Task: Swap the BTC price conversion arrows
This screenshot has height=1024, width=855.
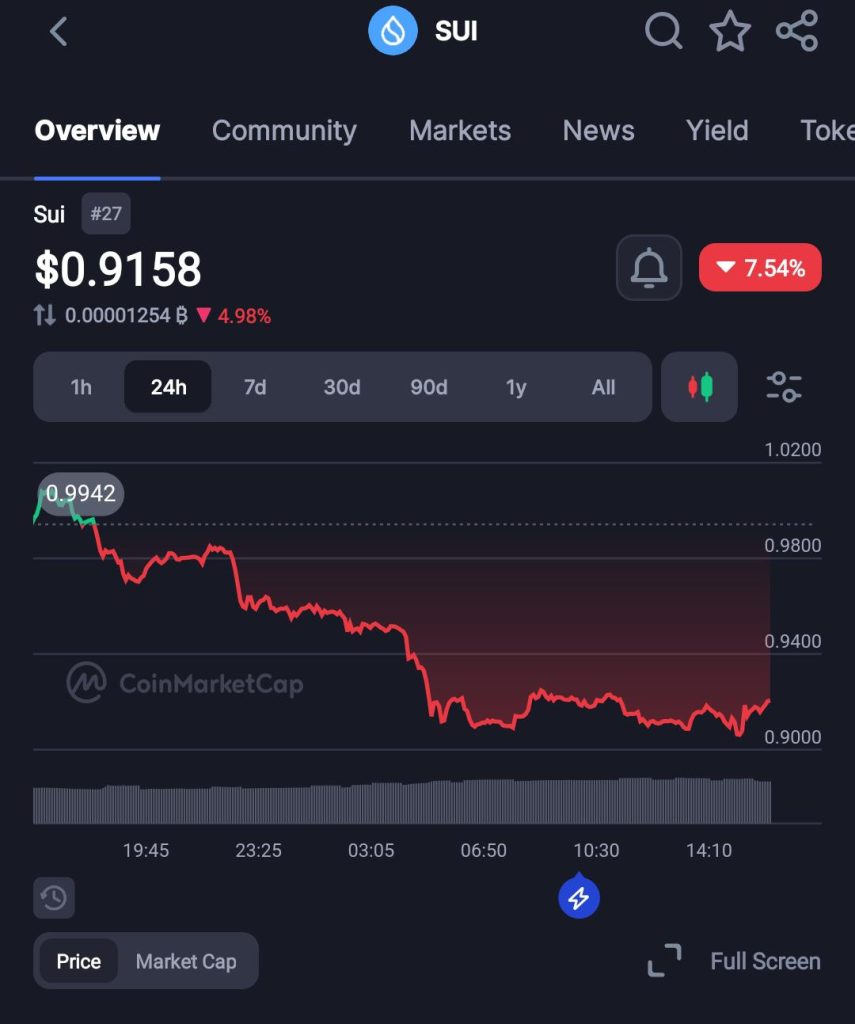Action: tap(44, 315)
